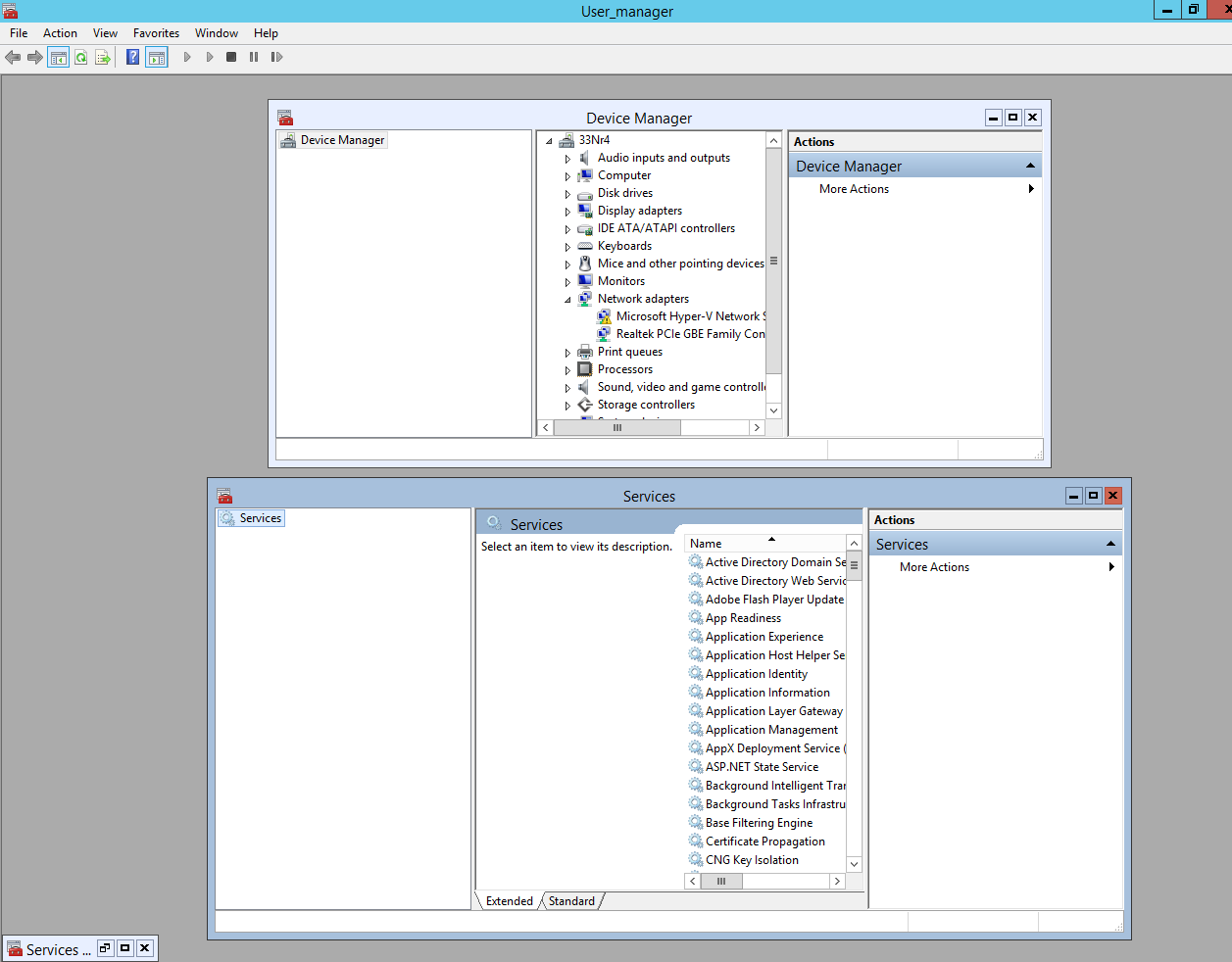
Task: Click gear icon of Adobe Flash Player Update
Action: (696, 599)
